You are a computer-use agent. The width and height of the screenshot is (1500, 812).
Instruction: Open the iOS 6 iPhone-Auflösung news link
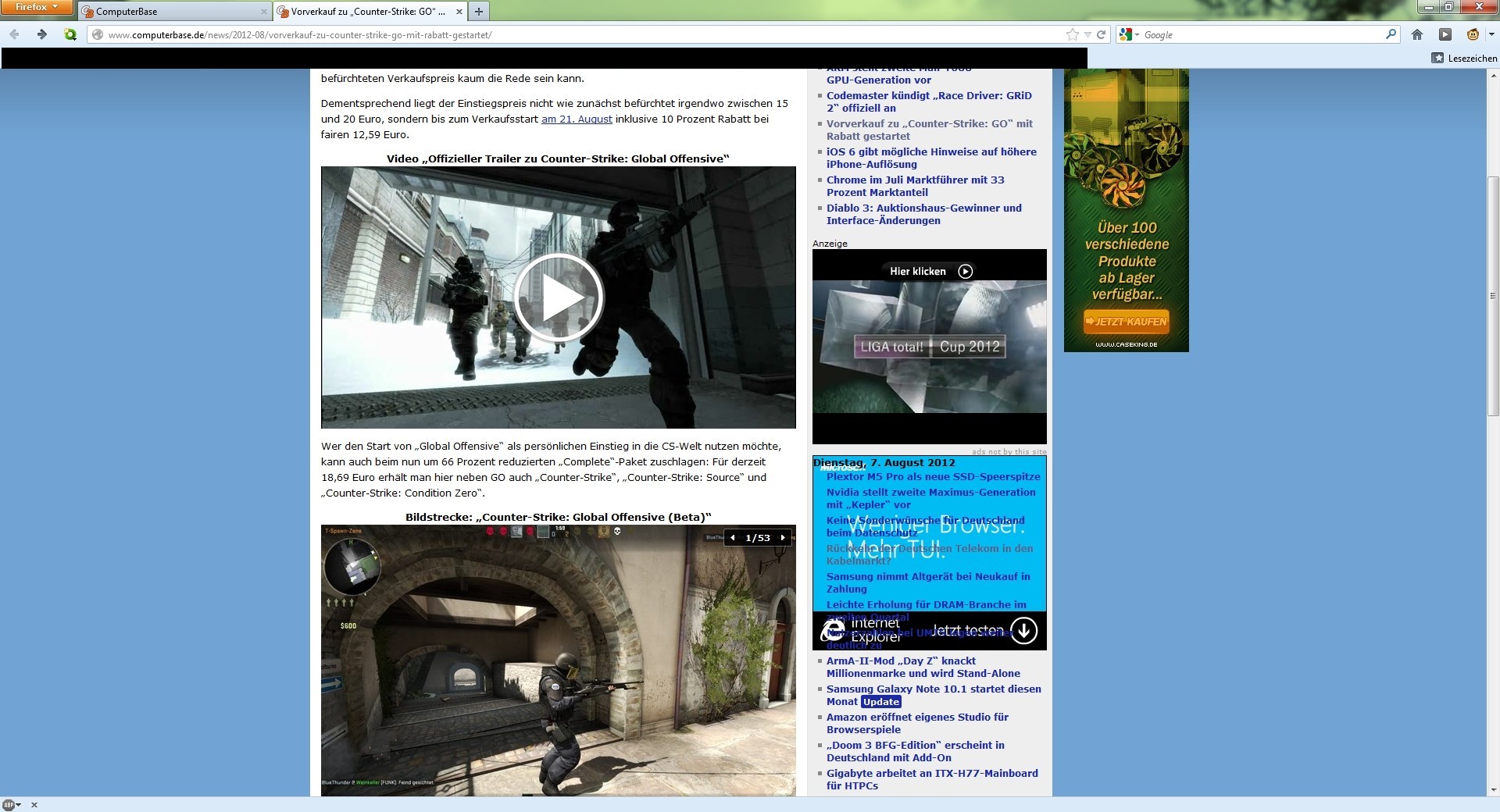click(x=931, y=158)
